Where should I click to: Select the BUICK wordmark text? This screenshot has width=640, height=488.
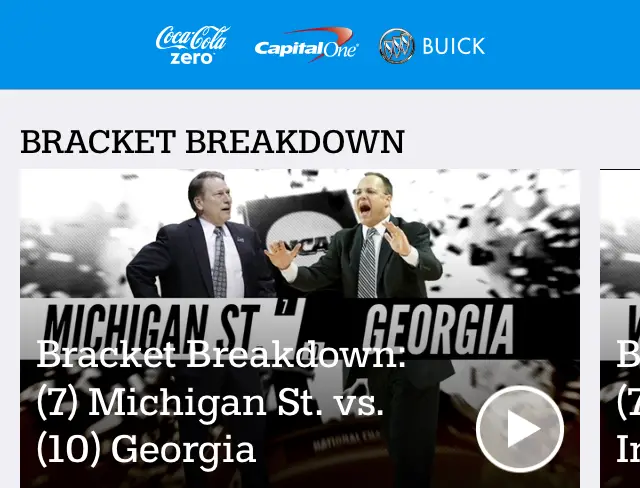coord(453,46)
